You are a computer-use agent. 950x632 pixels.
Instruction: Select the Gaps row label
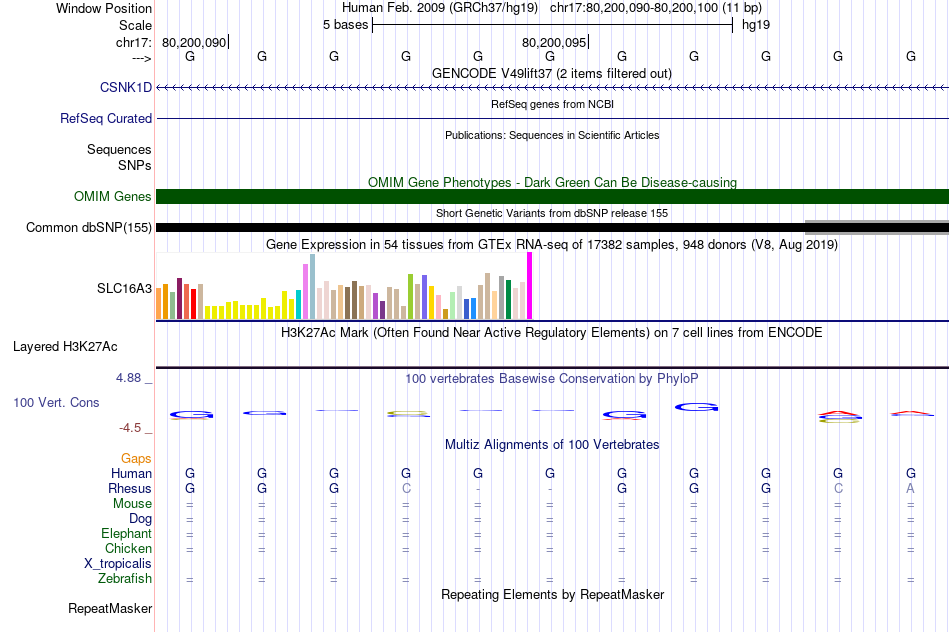136,459
